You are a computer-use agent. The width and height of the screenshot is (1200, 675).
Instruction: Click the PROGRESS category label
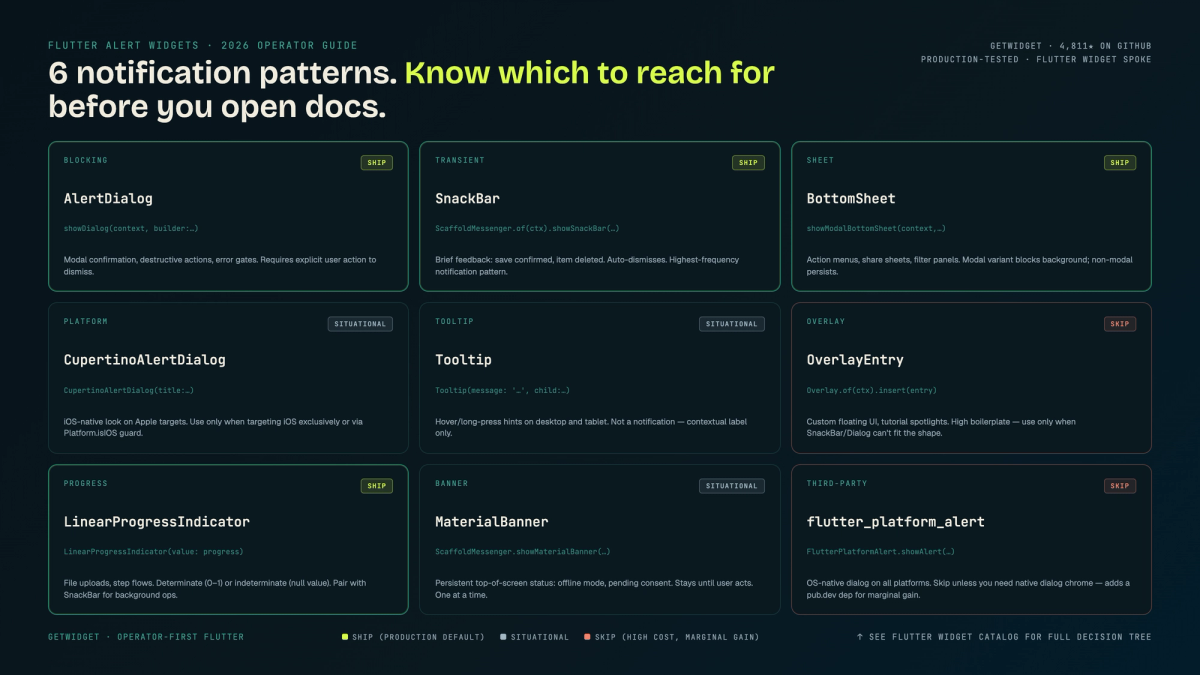point(85,484)
